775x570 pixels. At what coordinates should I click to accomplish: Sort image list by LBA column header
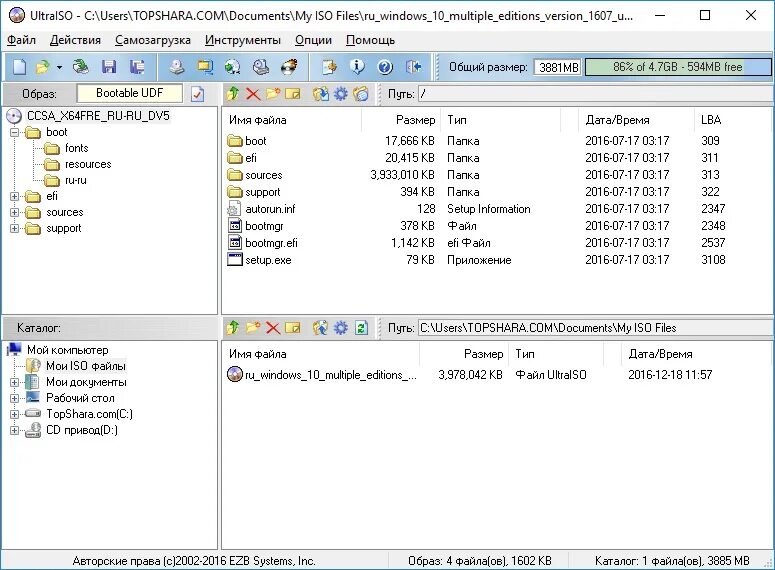733,120
